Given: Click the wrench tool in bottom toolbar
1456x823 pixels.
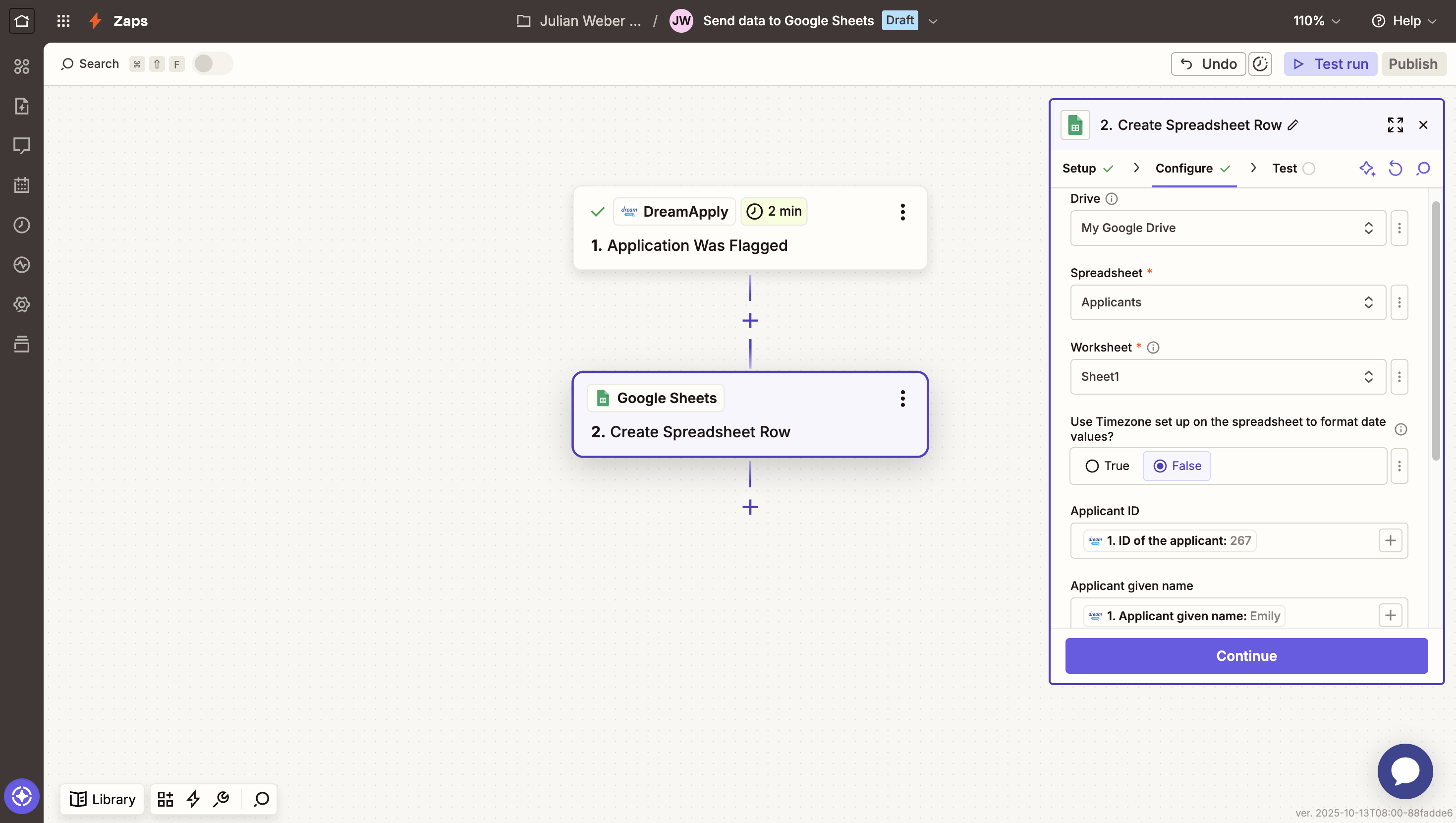Looking at the screenshot, I should pyautogui.click(x=221, y=799).
